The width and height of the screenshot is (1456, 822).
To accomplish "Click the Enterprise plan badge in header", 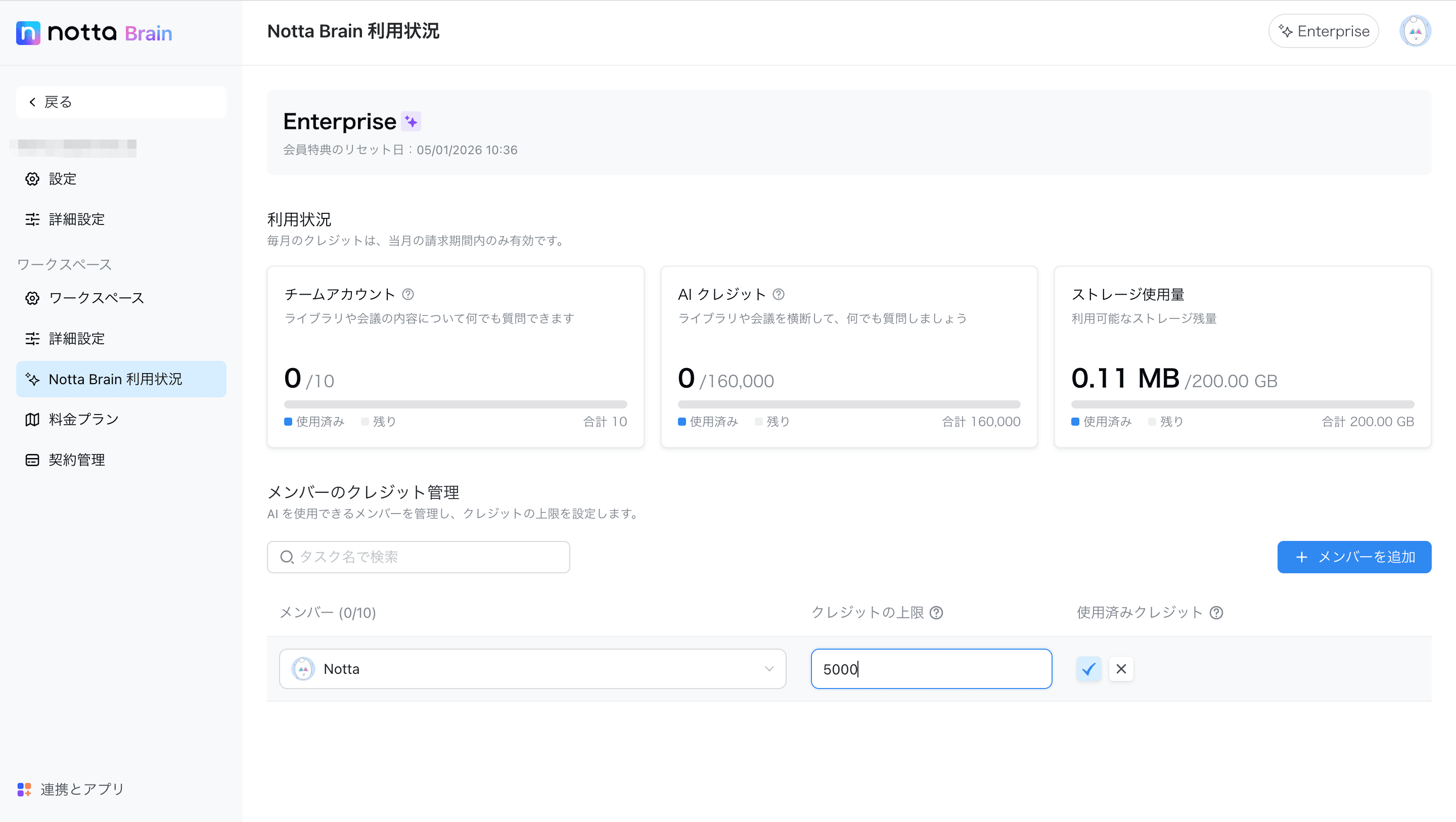I will (x=1323, y=31).
